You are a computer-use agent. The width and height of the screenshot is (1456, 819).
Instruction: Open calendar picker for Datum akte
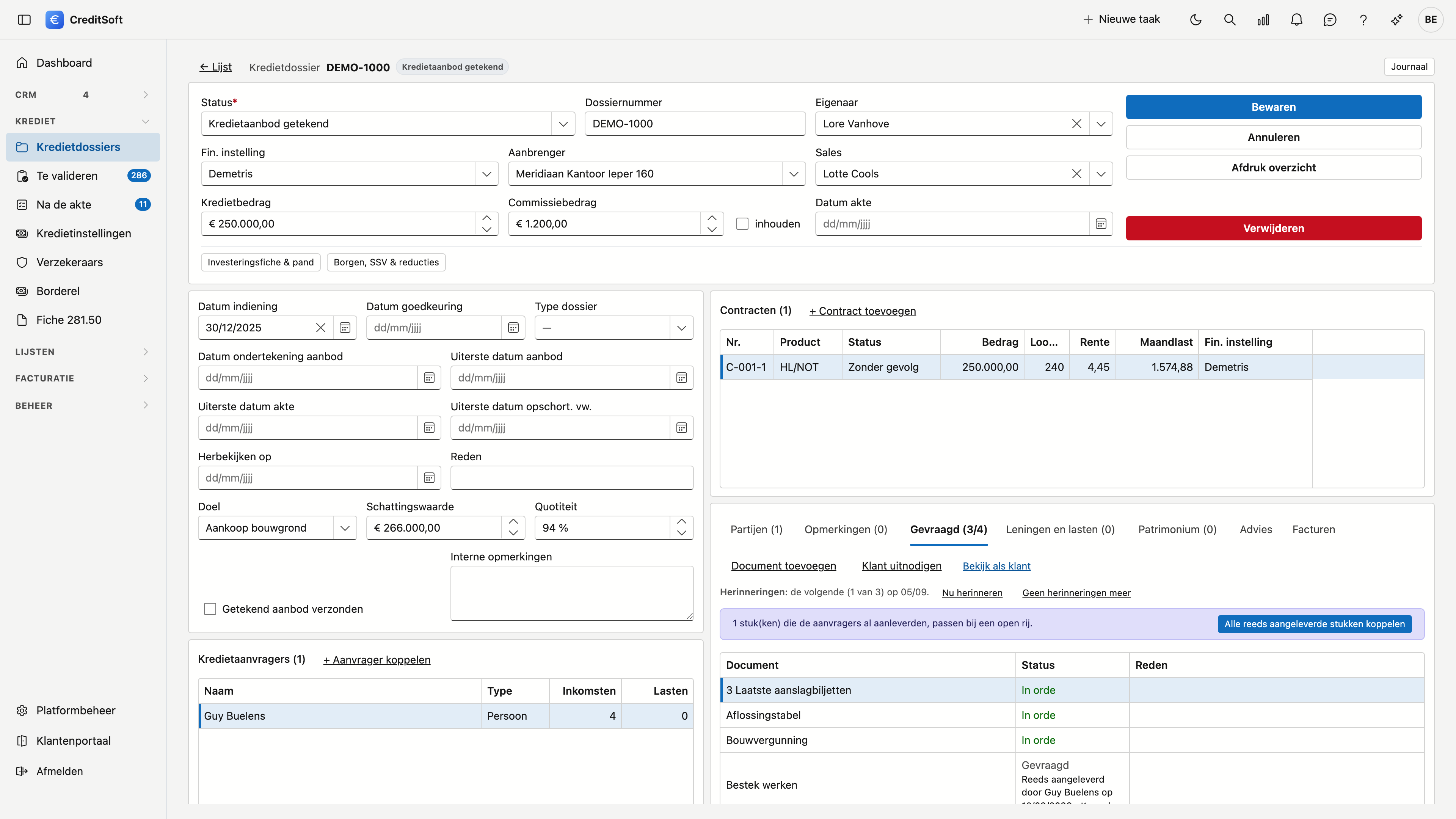(x=1101, y=224)
